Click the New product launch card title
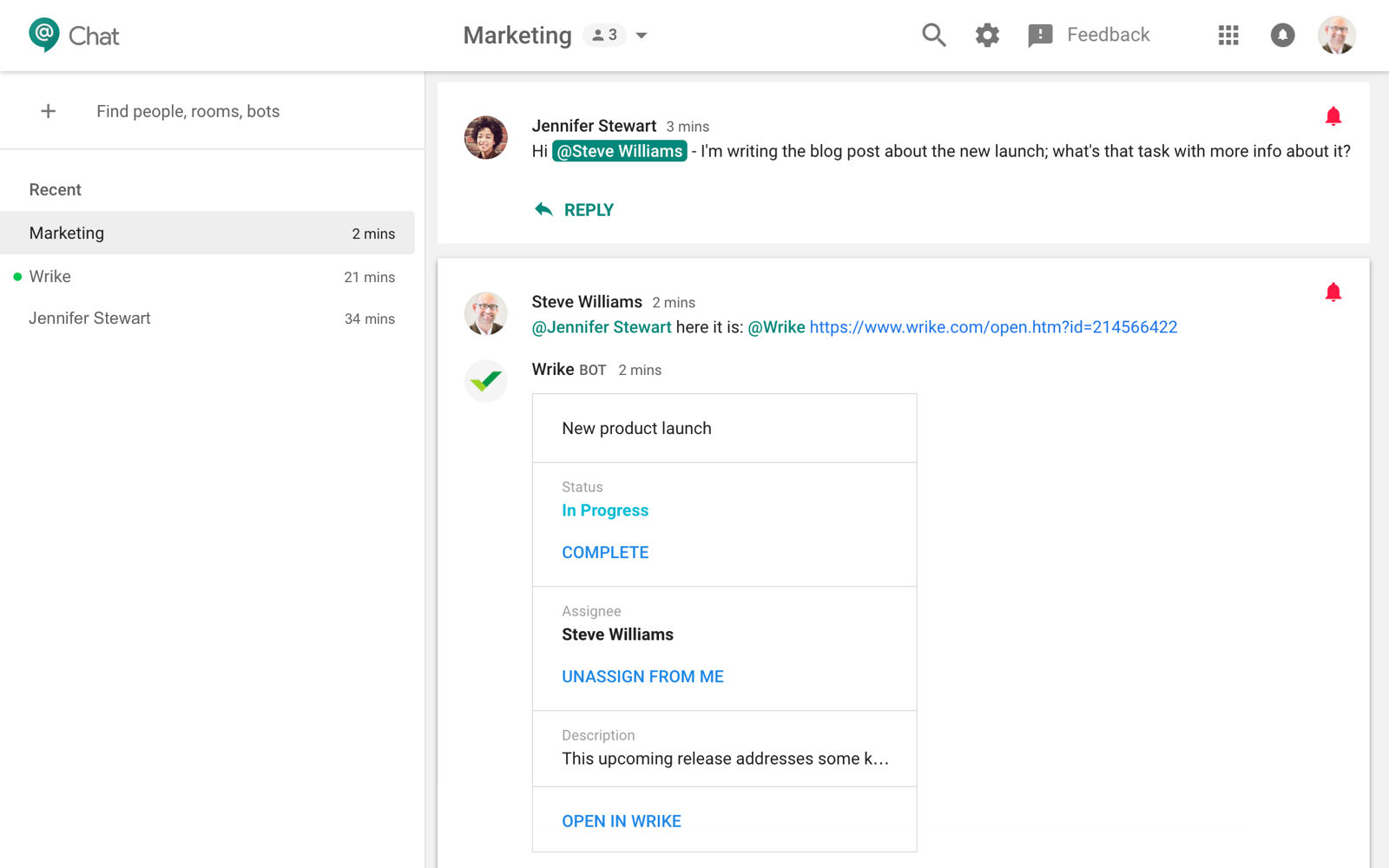Viewport: 1389px width, 868px height. pos(636,428)
